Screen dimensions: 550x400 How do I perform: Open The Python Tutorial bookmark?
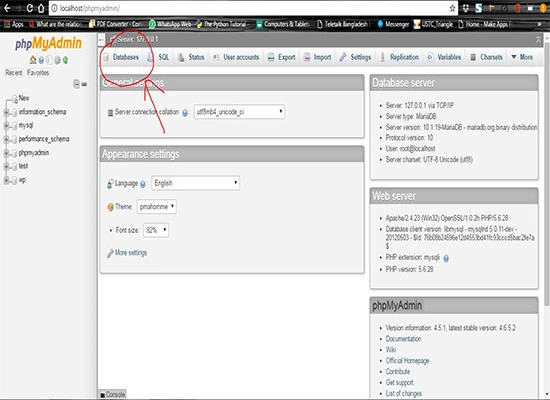(221, 24)
